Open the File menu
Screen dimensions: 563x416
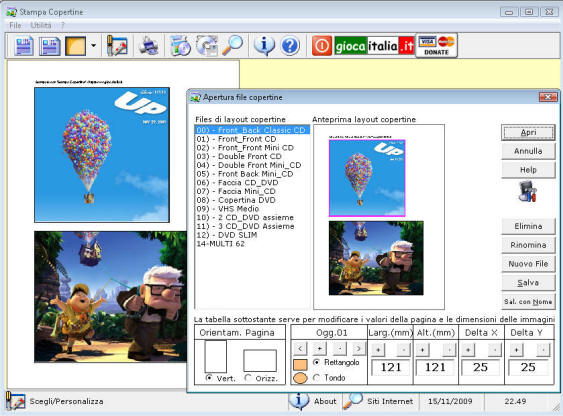pyautogui.click(x=15, y=25)
